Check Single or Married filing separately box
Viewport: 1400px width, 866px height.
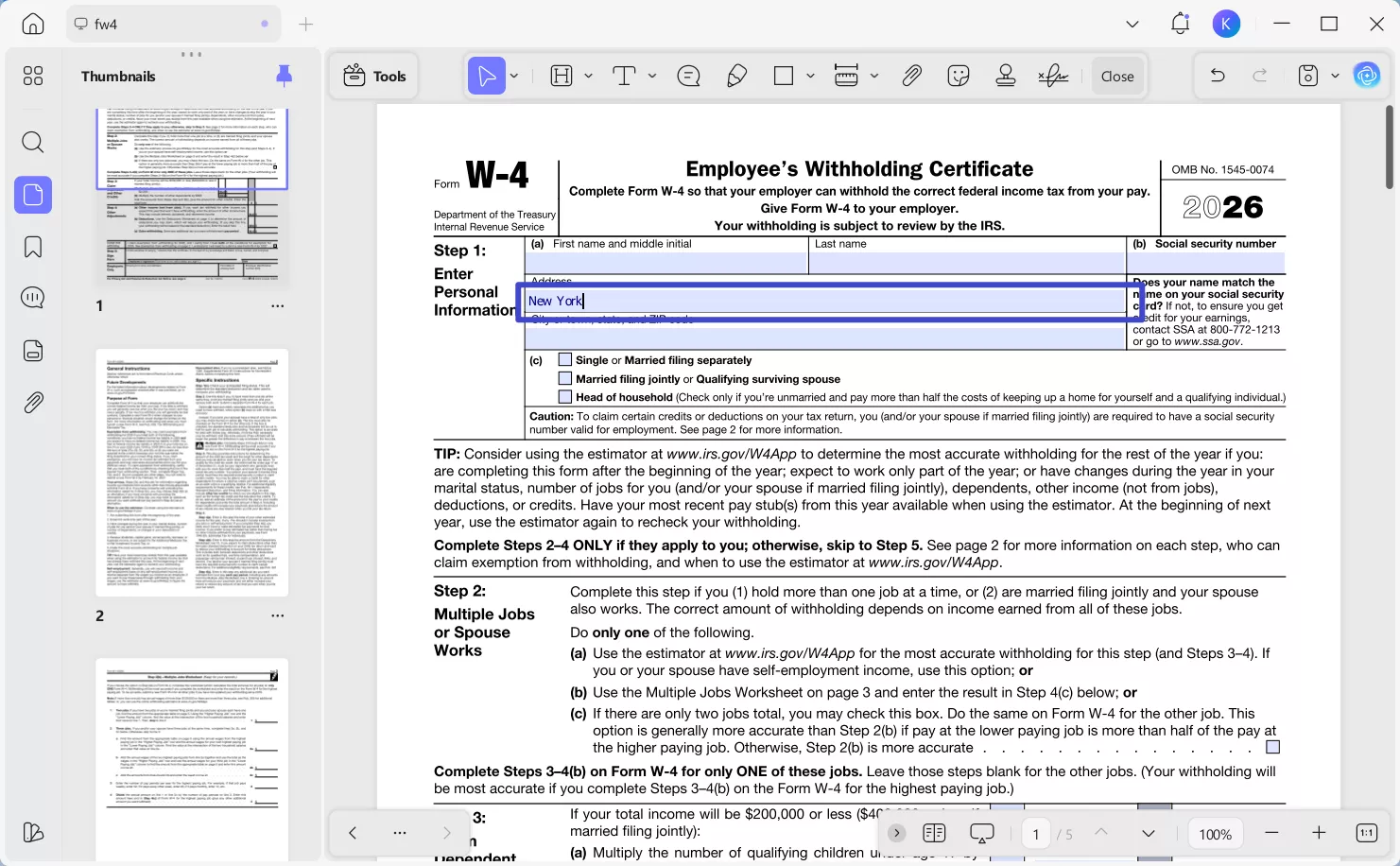(565, 359)
